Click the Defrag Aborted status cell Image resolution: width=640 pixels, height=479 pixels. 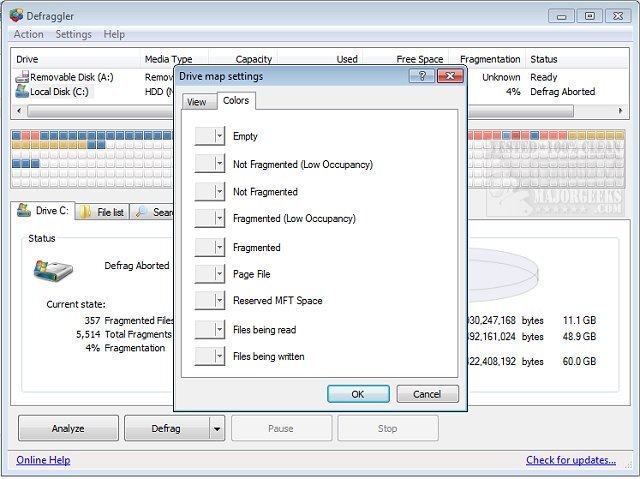coord(562,91)
